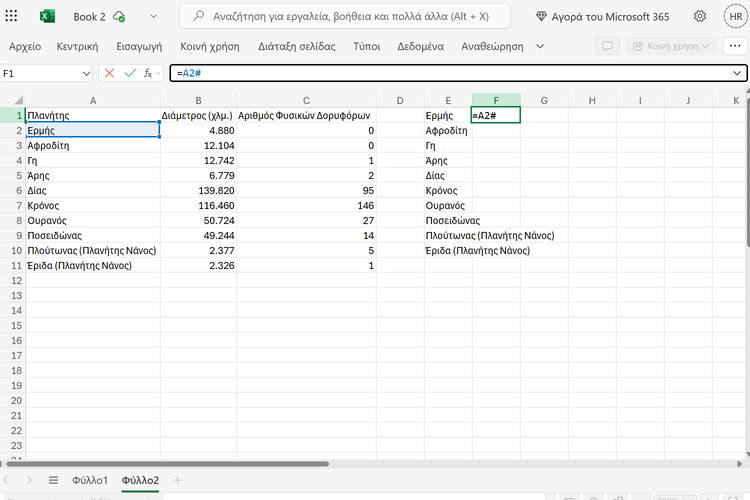Viewport: 750px width, 500px height.
Task: Click the insert function fx icon
Action: point(149,73)
